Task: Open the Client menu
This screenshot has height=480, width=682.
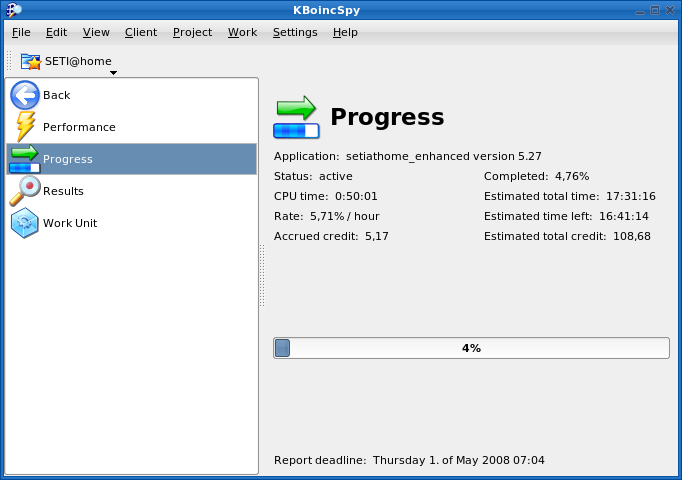Action: pyautogui.click(x=141, y=32)
